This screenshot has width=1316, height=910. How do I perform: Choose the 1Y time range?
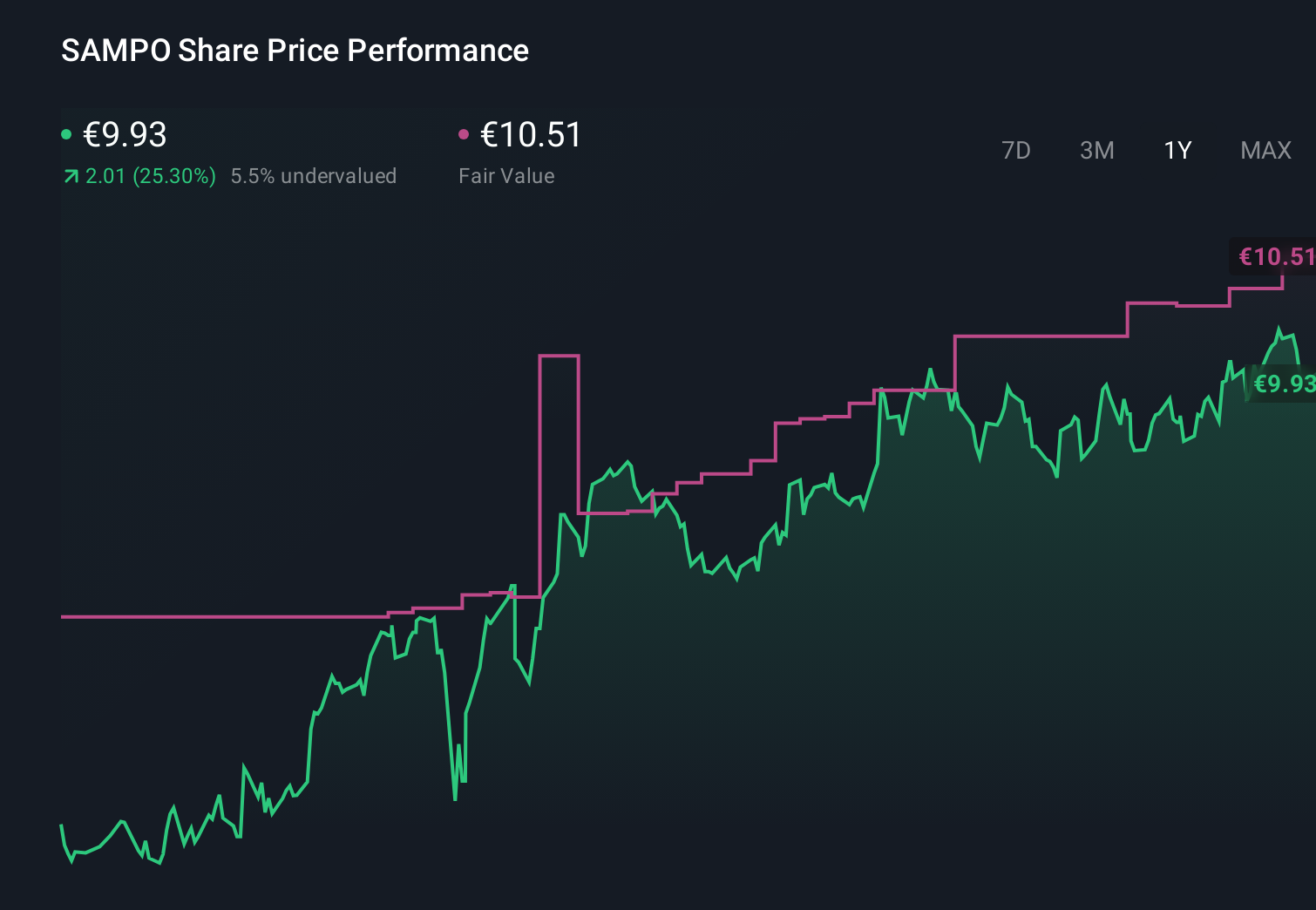(1177, 151)
